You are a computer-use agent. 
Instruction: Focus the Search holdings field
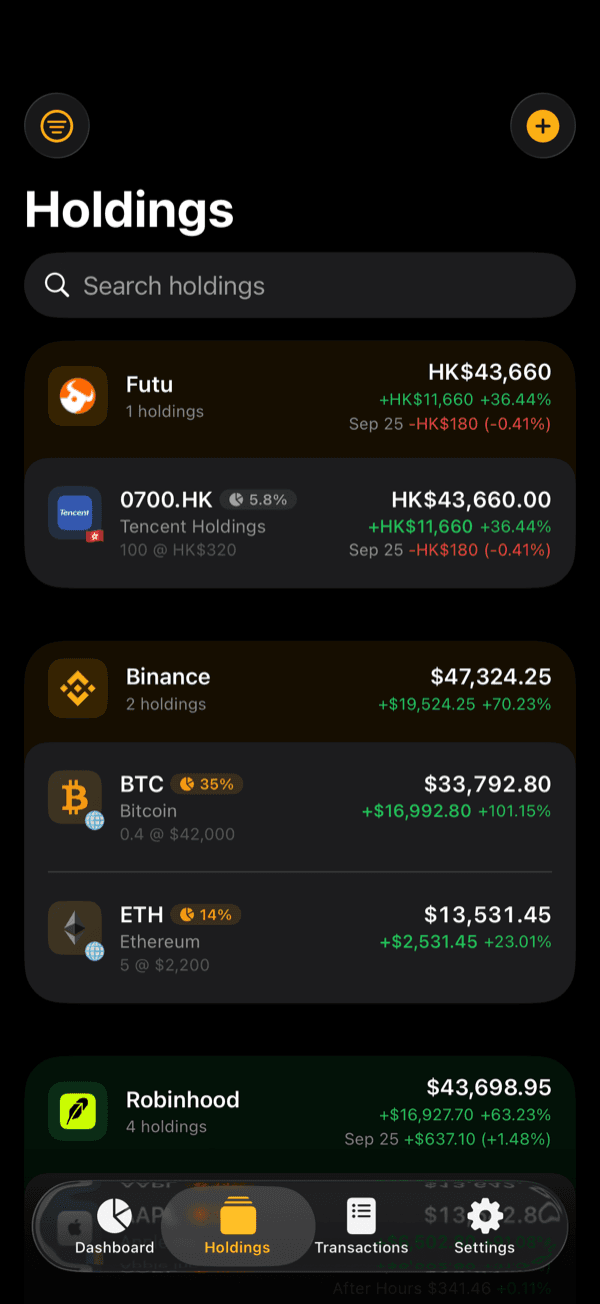click(300, 285)
